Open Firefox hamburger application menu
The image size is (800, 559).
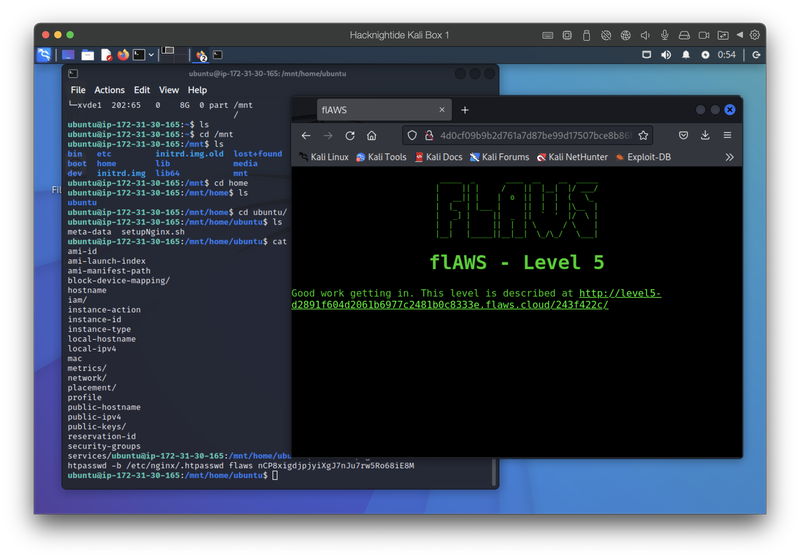click(x=727, y=135)
